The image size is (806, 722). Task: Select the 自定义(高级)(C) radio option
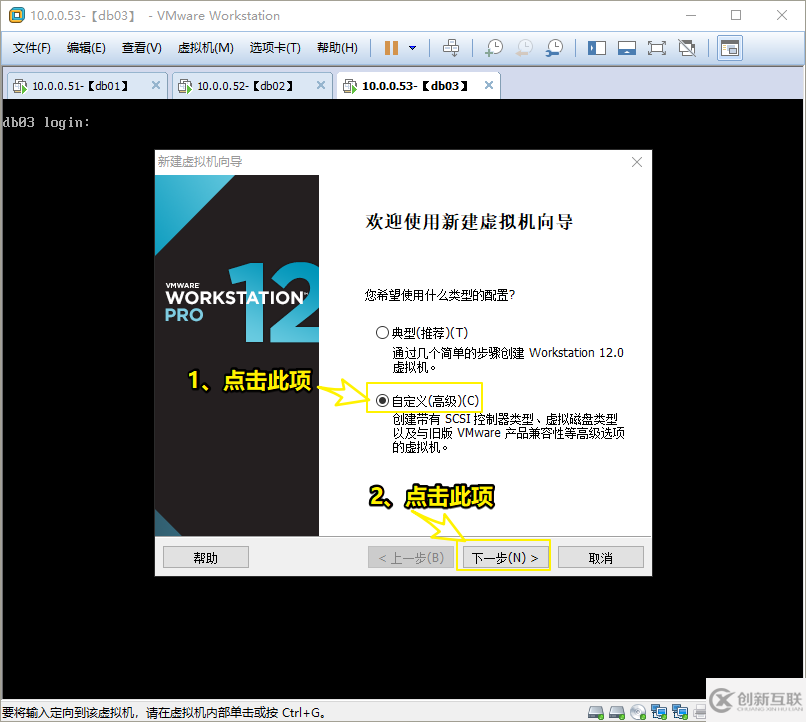tap(428, 400)
